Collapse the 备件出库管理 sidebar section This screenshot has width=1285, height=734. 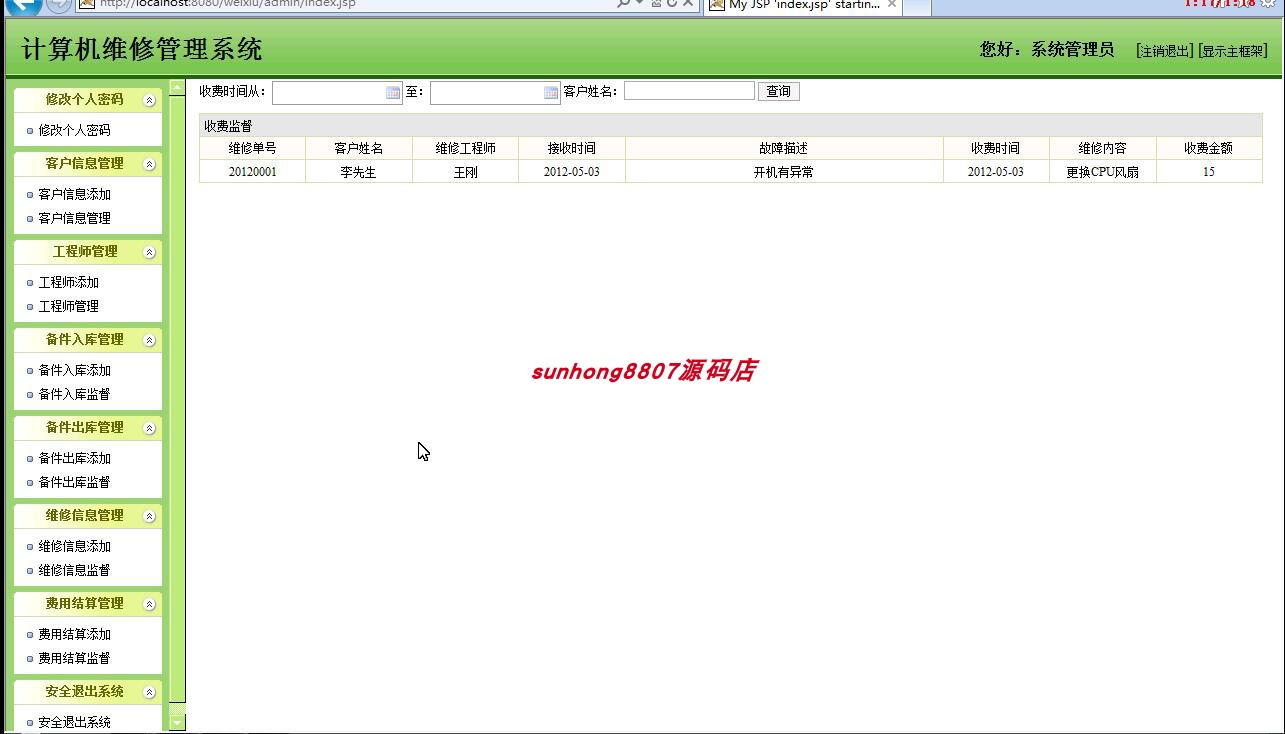pos(149,428)
